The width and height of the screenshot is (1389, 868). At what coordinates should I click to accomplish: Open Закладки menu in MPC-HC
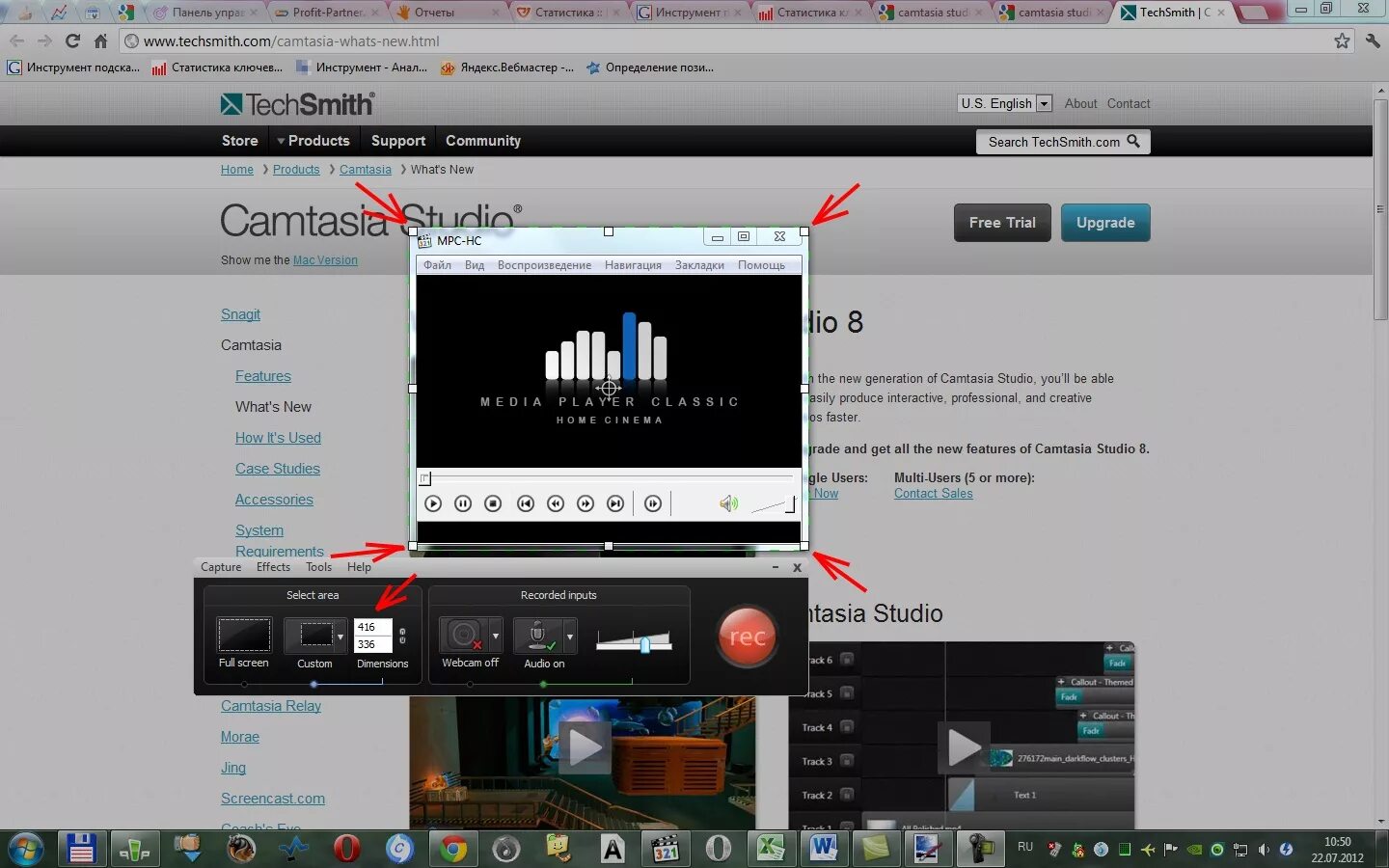pyautogui.click(x=699, y=265)
